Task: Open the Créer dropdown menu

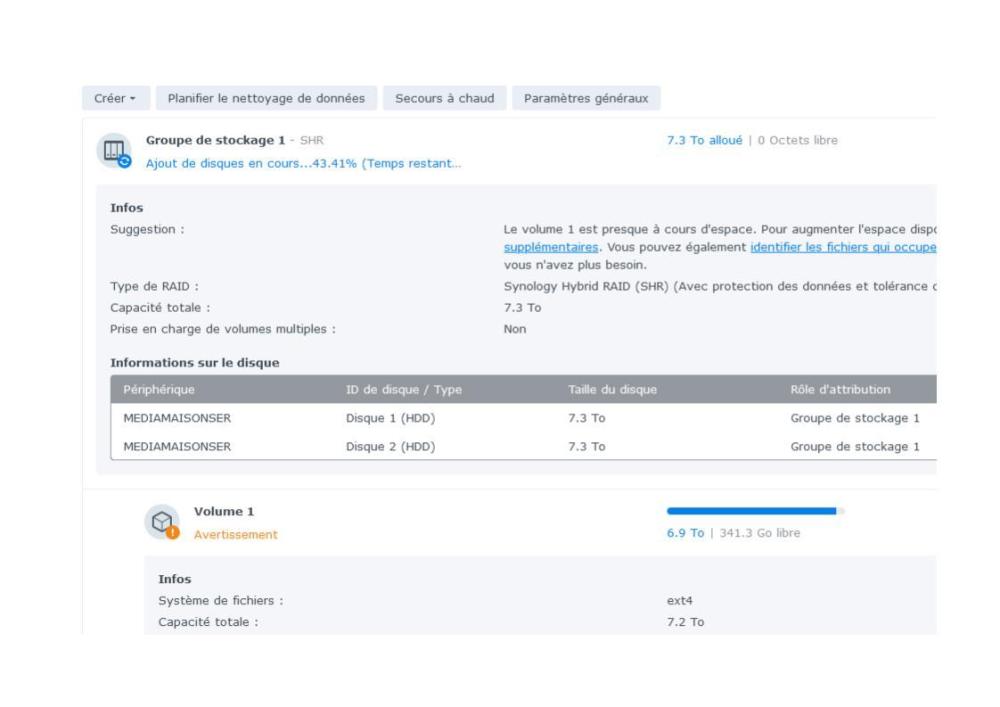Action: 115,98
